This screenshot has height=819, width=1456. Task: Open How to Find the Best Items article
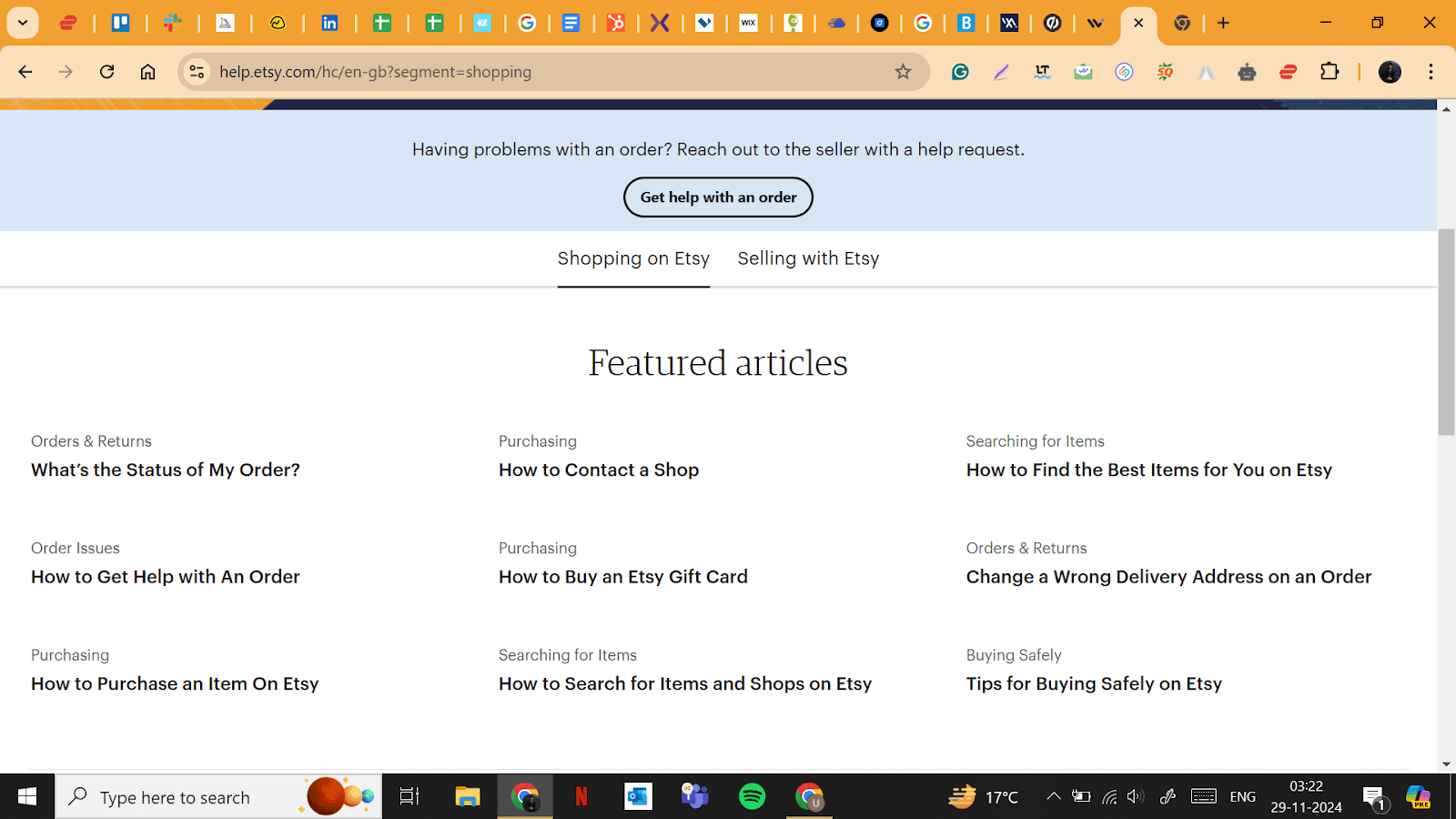1149,470
